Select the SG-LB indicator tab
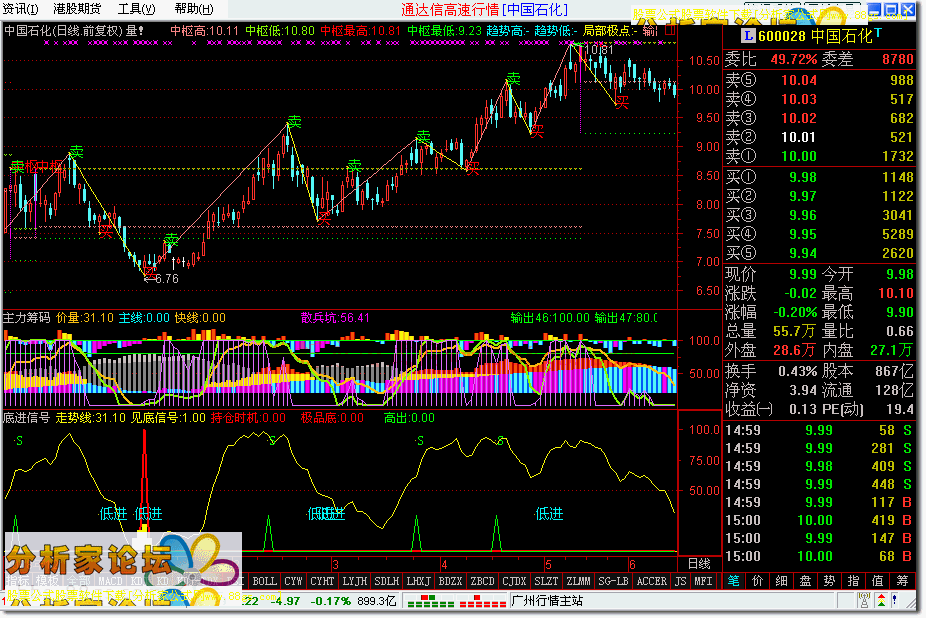The height and width of the screenshot is (618, 926). (x=614, y=581)
